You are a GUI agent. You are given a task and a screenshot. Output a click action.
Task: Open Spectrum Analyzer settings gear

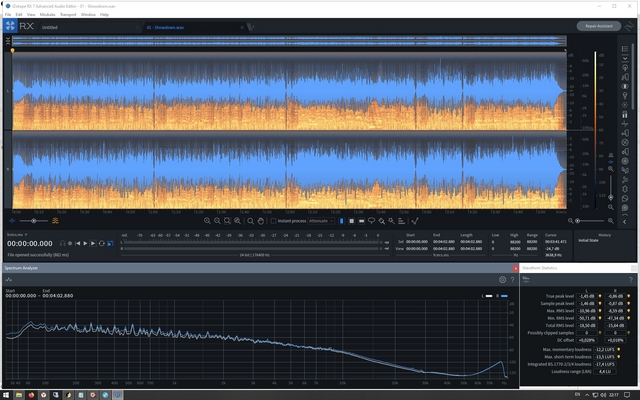tap(503, 280)
